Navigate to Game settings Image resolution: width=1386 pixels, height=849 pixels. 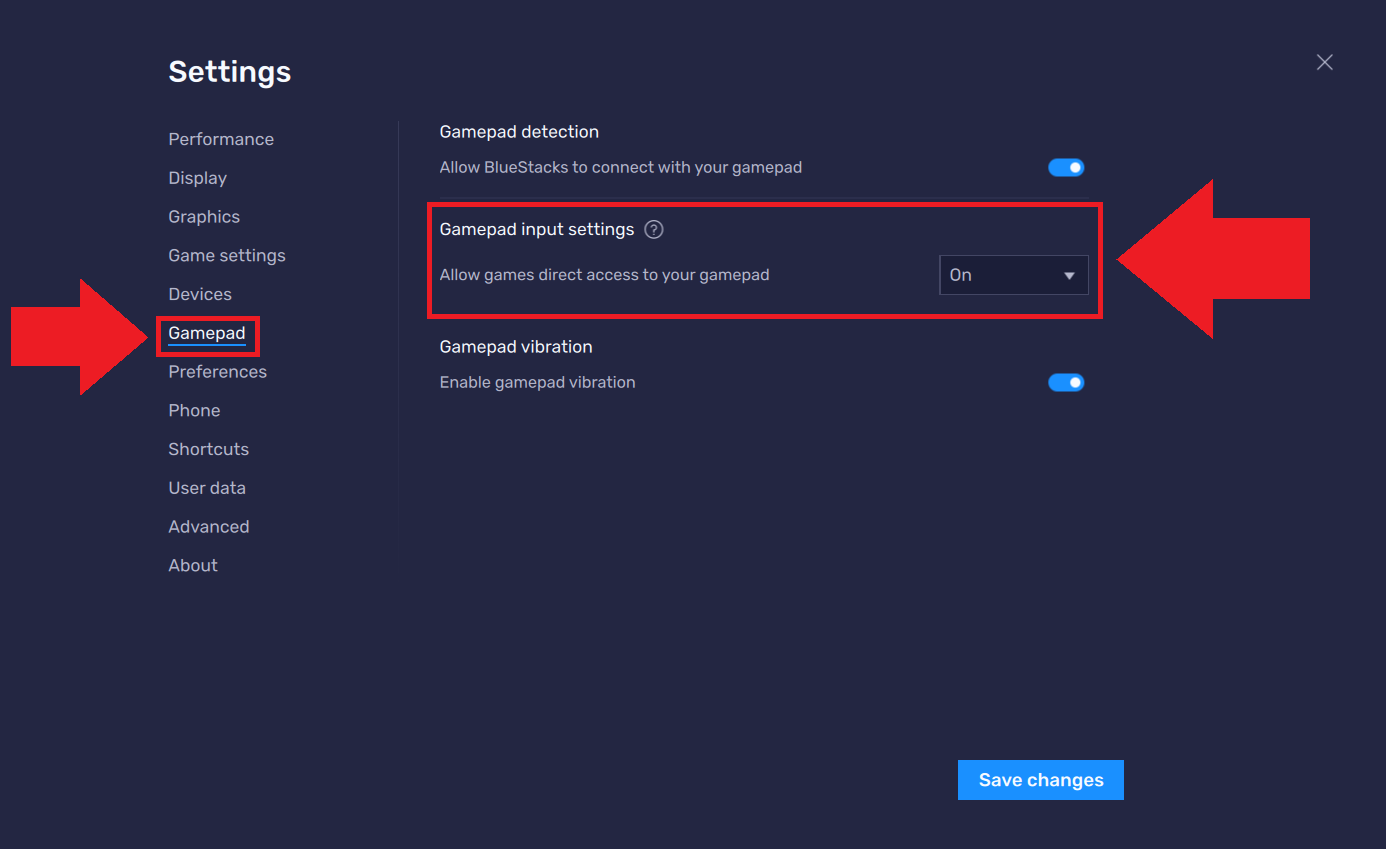(227, 255)
